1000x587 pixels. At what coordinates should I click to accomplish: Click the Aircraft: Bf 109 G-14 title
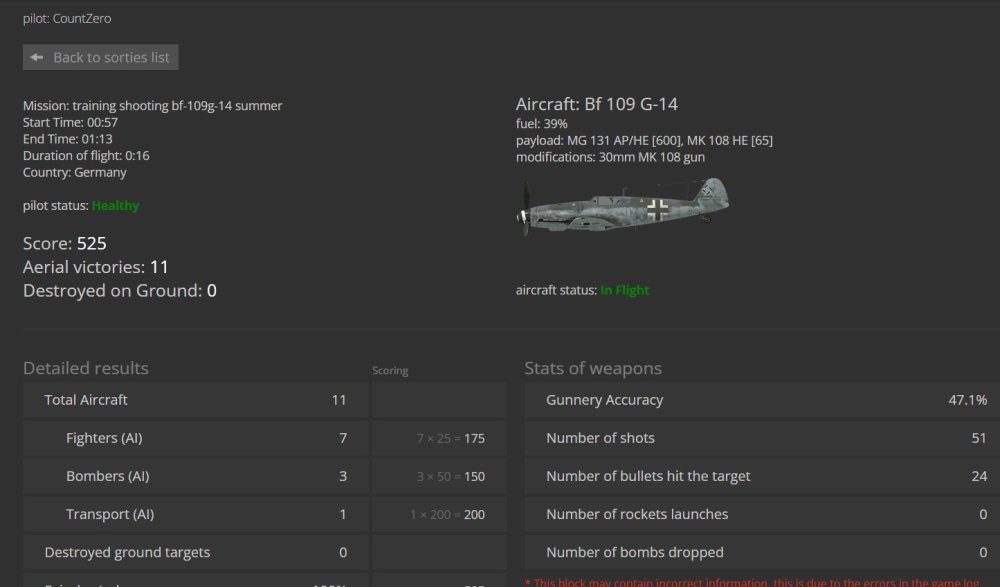tap(597, 104)
